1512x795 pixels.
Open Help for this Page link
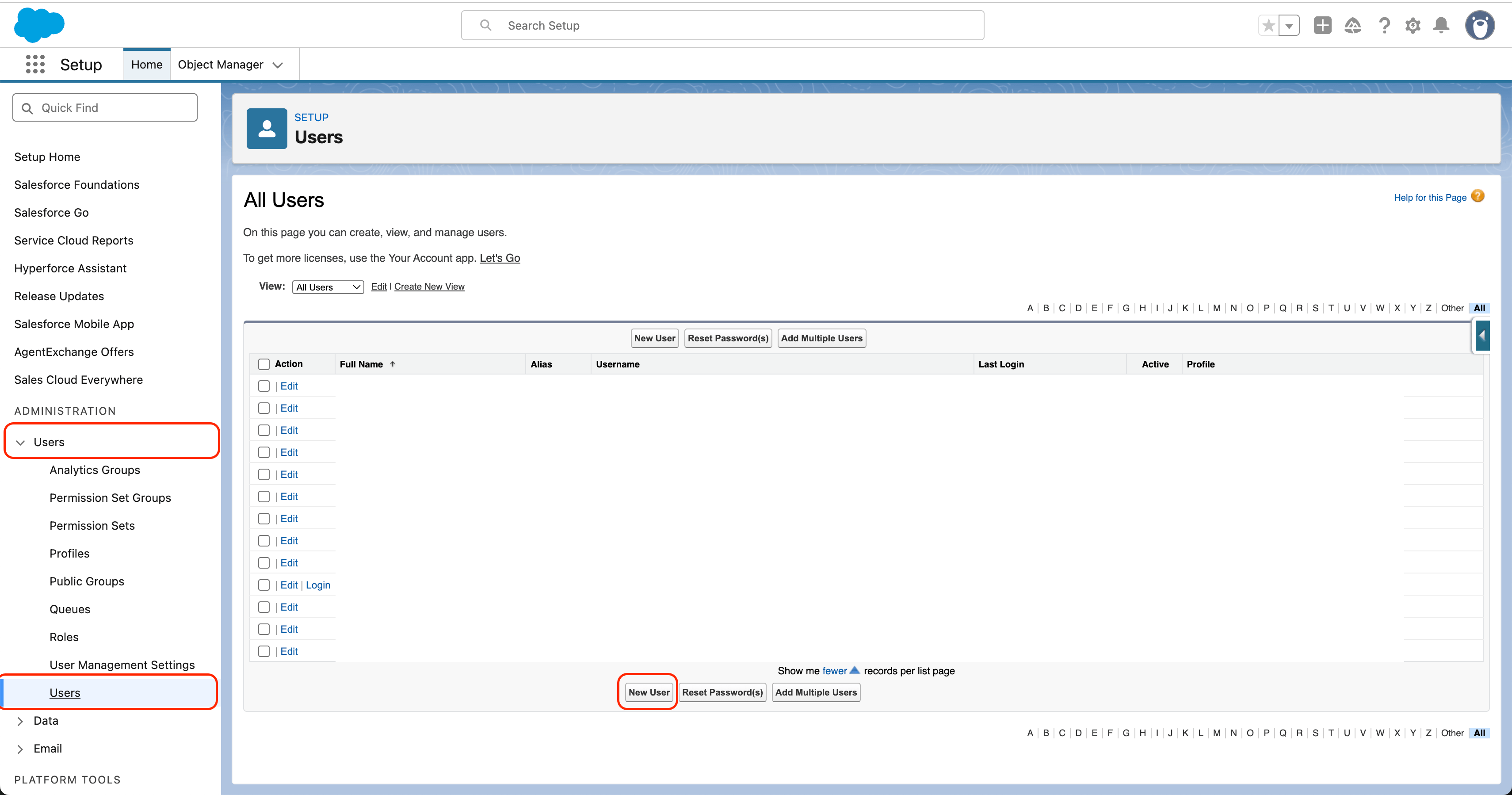click(1430, 197)
